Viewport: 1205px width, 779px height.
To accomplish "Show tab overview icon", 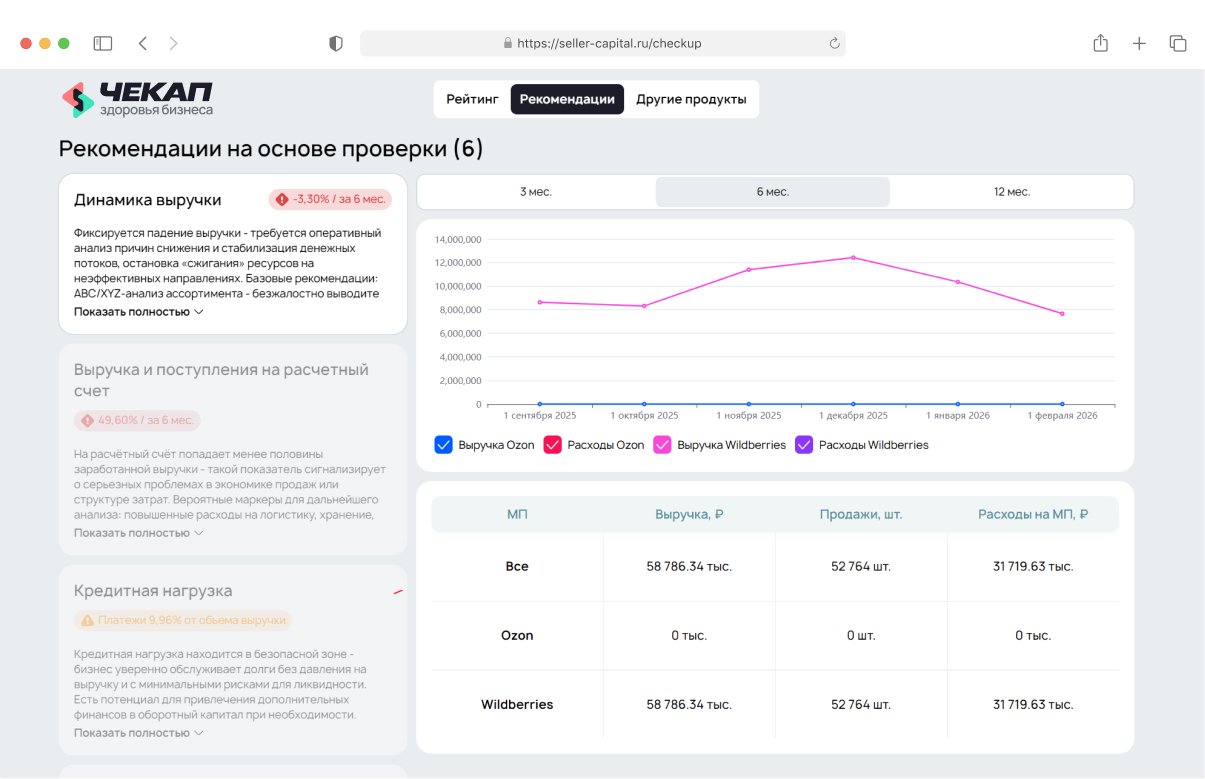I will (1178, 43).
